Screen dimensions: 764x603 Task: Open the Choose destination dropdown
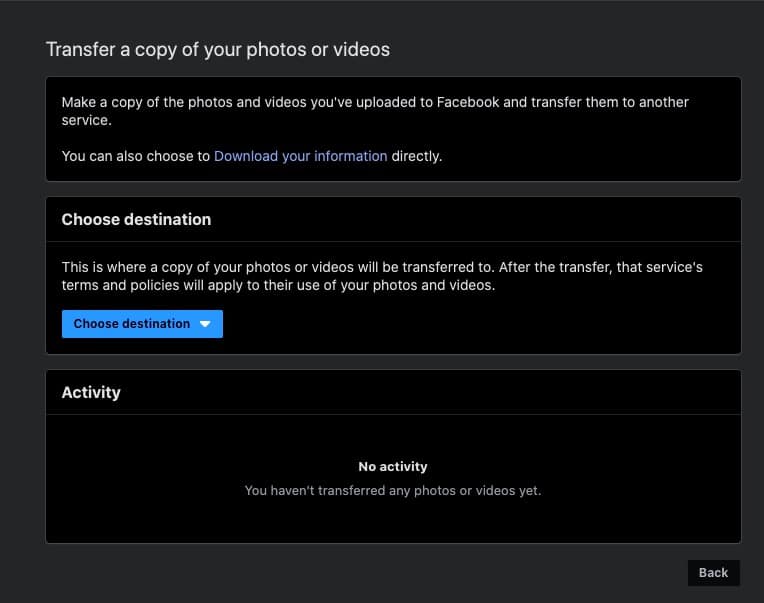[x=142, y=324]
